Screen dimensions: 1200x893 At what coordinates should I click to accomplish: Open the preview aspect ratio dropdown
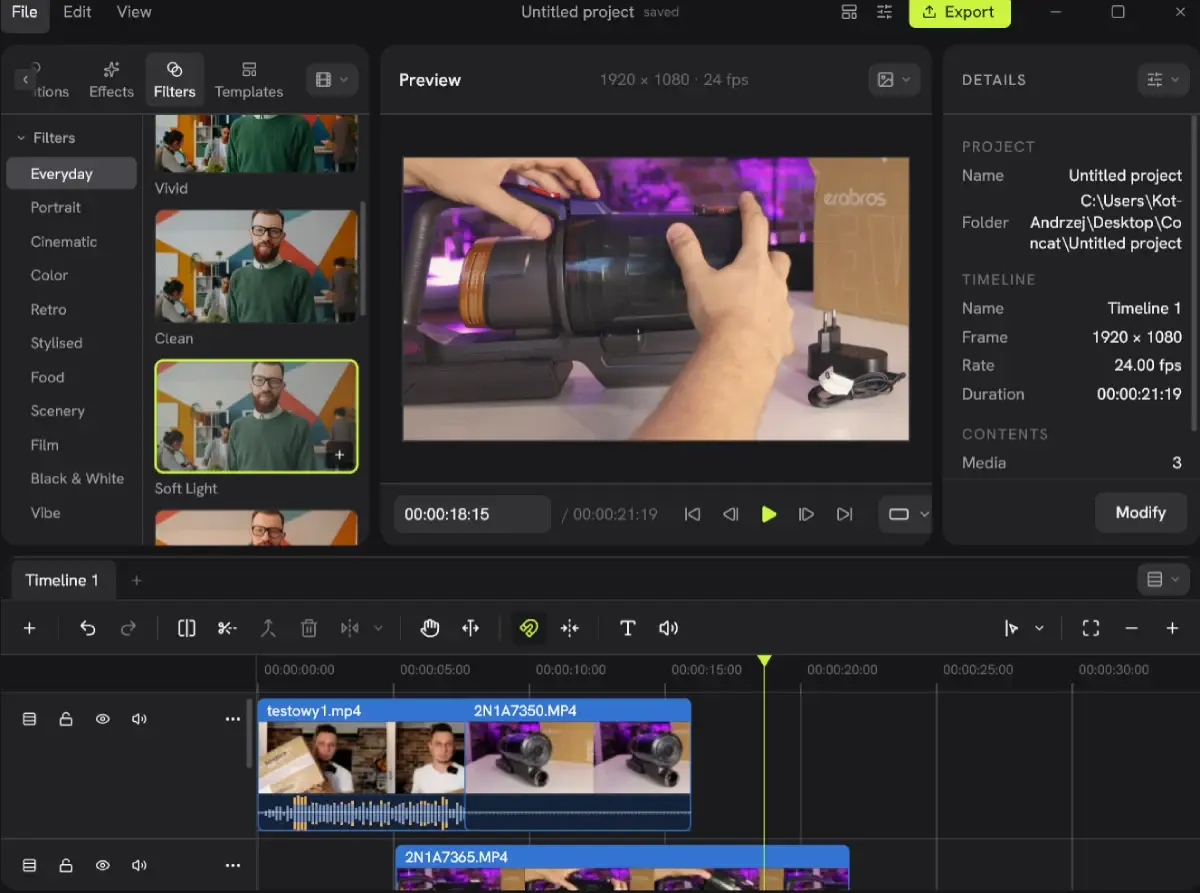click(907, 514)
